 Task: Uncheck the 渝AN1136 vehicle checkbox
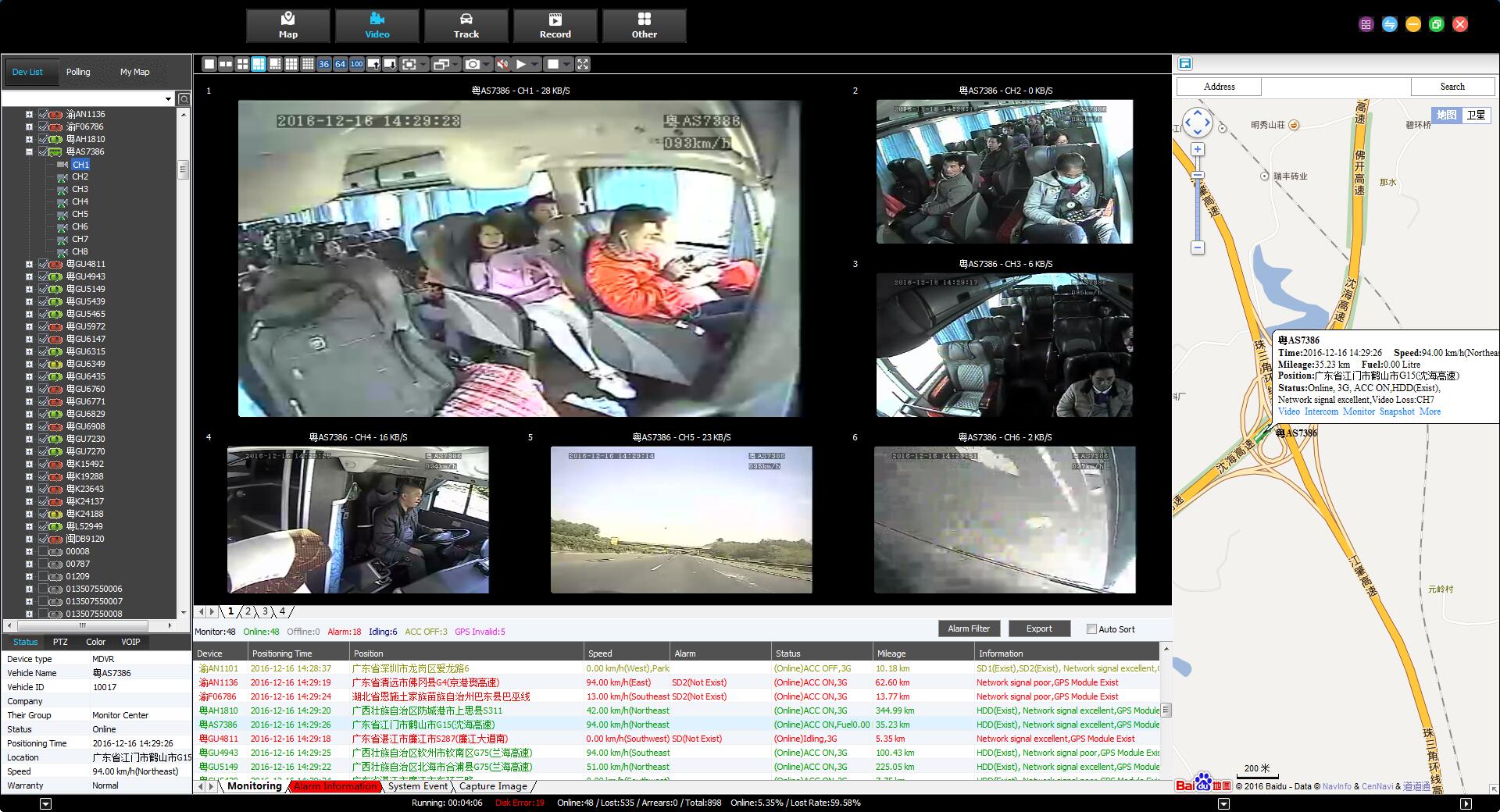pyautogui.click(x=44, y=114)
